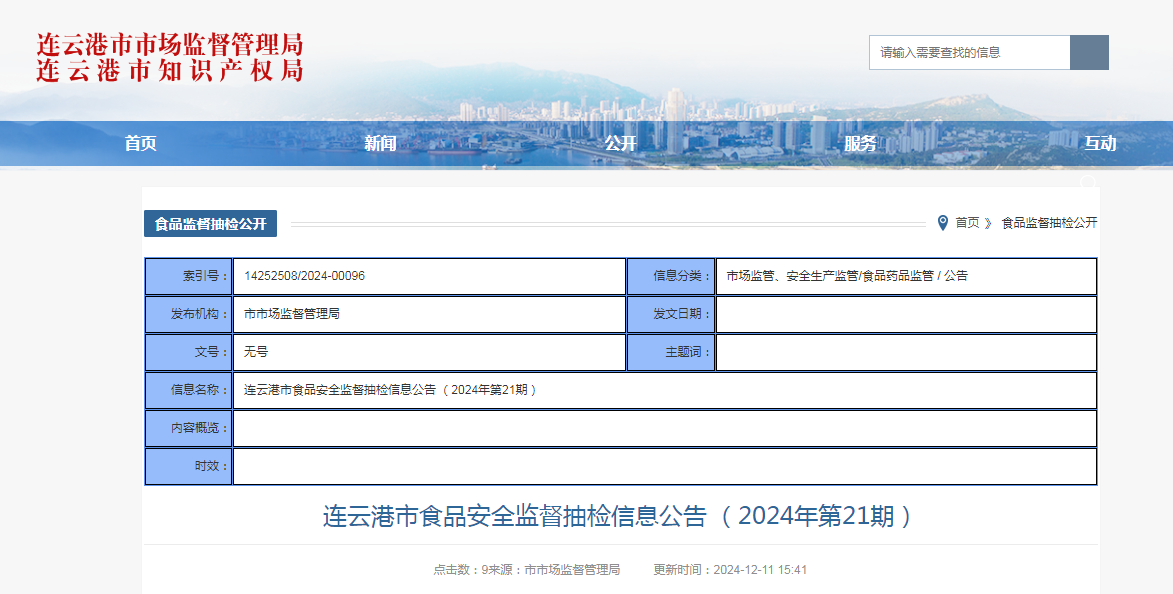
Task: Click the 更新时间：2024-12-11 15:41 timestamp
Action: pyautogui.click(x=730, y=570)
